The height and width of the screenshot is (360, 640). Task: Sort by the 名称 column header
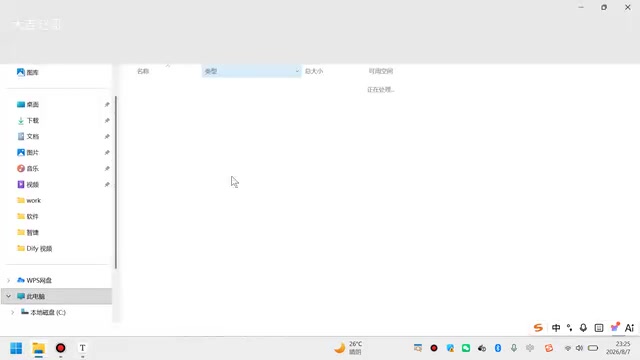(143, 71)
